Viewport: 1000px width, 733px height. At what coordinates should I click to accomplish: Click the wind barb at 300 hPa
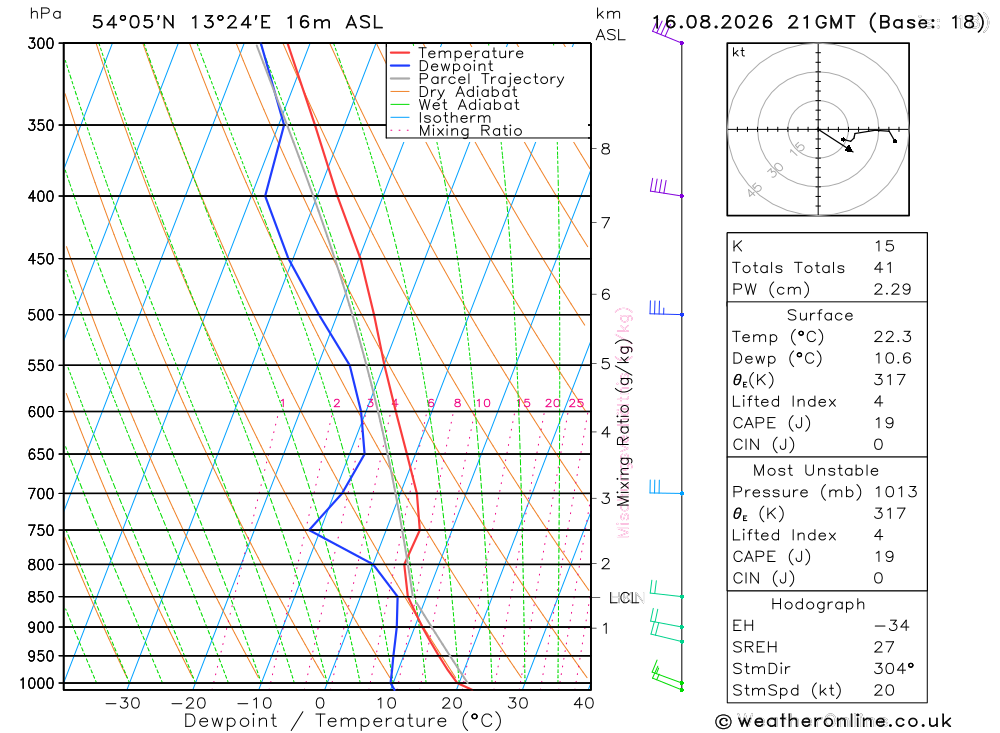[x=668, y=34]
